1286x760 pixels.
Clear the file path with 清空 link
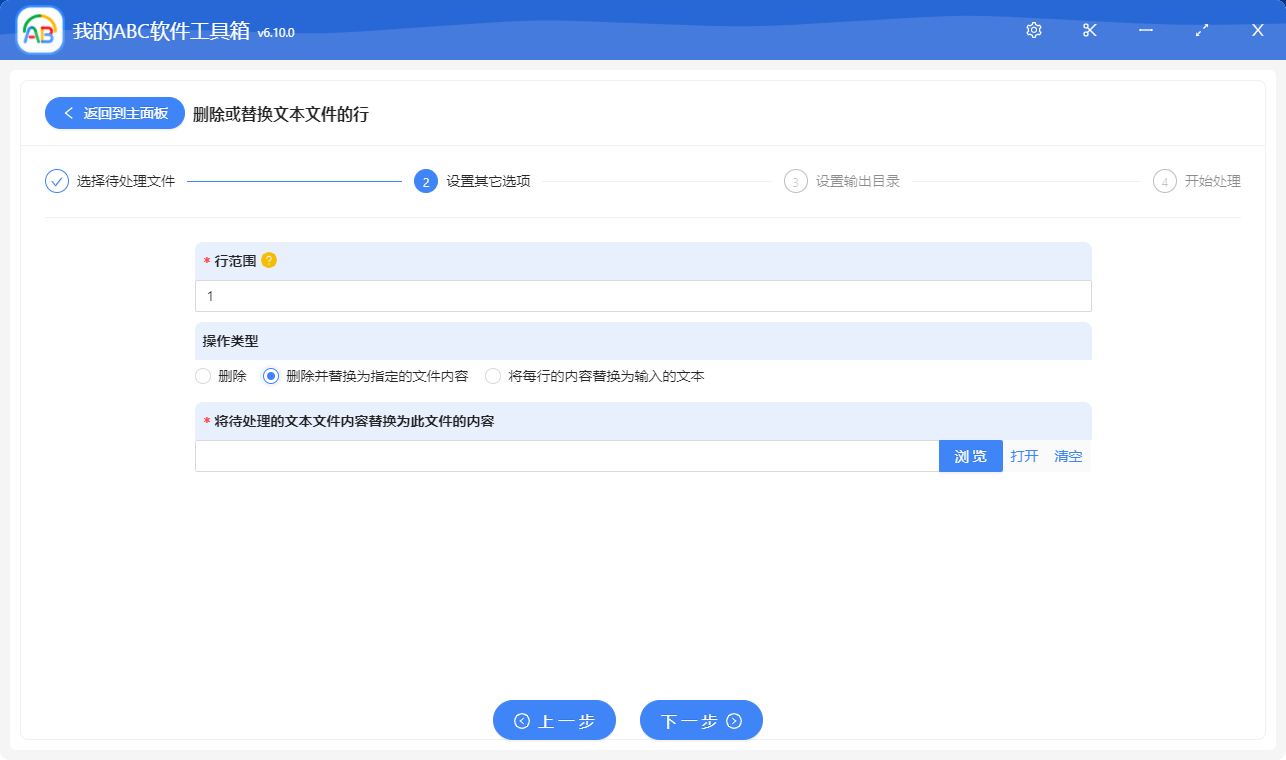[1068, 456]
